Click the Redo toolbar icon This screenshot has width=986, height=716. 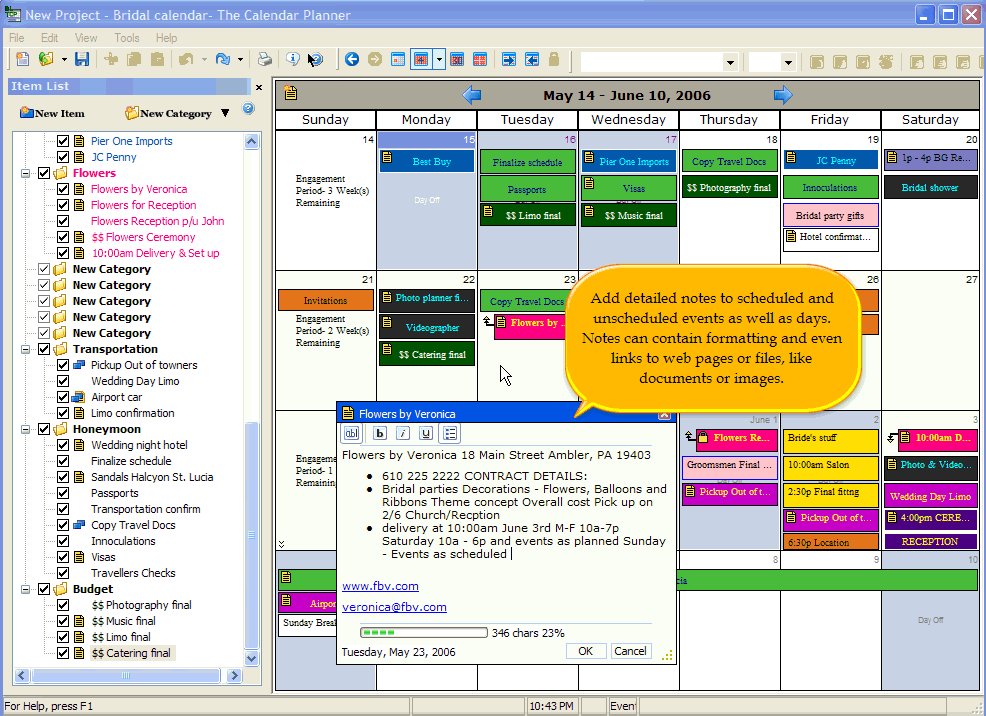(x=223, y=60)
